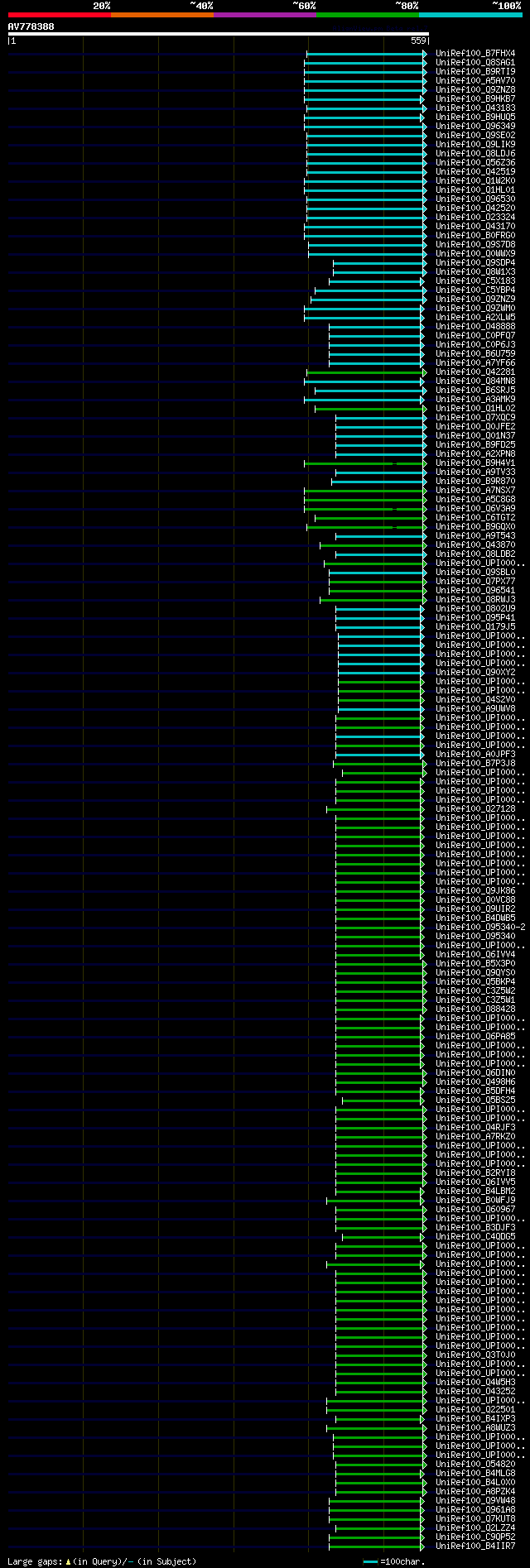The image size is (530, 1568).
Task: Click the red 20% legend segment
Action: [60, 15]
